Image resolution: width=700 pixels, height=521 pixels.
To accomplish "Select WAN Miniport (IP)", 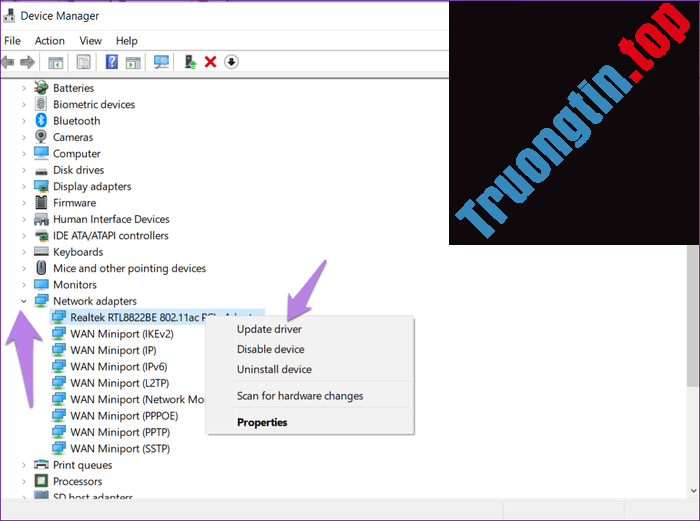I will click(113, 350).
